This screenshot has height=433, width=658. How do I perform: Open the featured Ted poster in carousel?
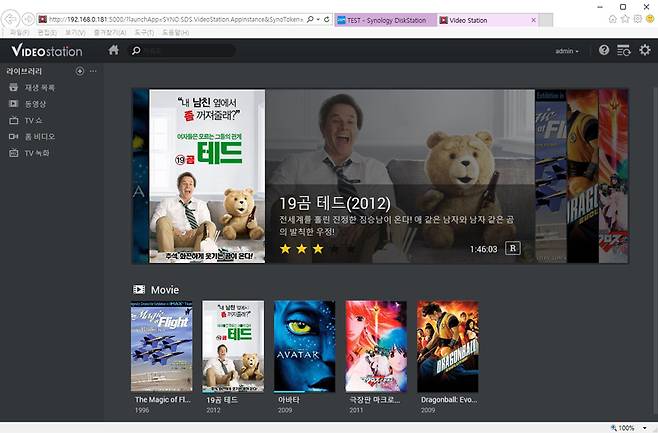click(x=207, y=176)
